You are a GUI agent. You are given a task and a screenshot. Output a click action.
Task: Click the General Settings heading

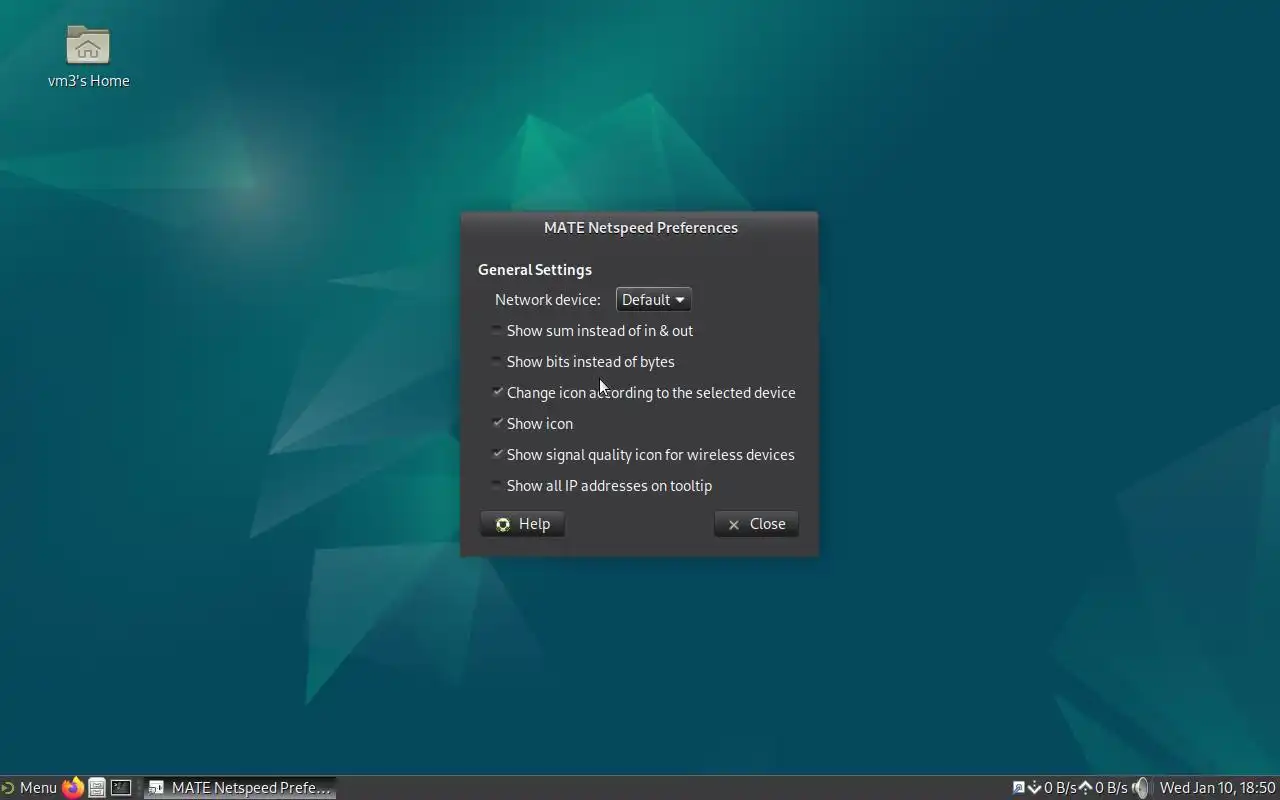(535, 269)
